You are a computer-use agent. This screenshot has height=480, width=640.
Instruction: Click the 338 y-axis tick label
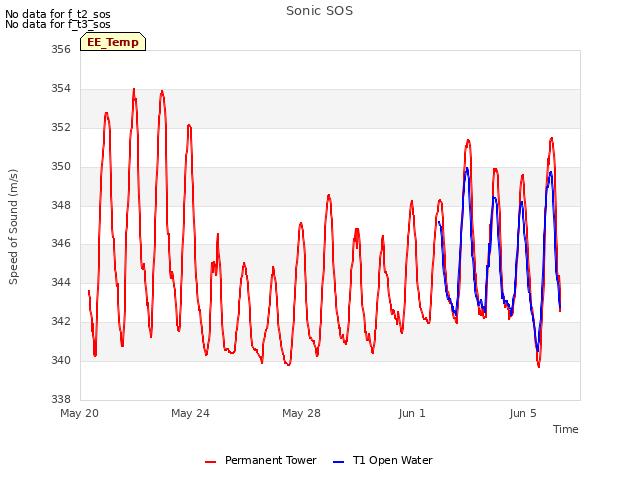[x=61, y=399]
